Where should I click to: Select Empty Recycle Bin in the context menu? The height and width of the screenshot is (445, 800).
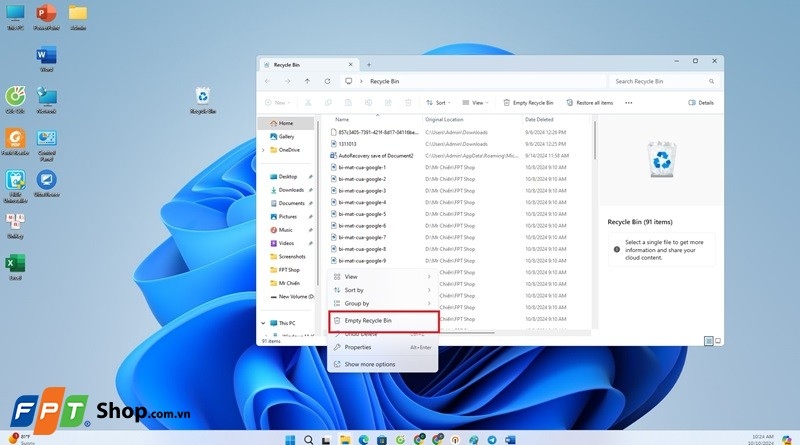[383, 321]
